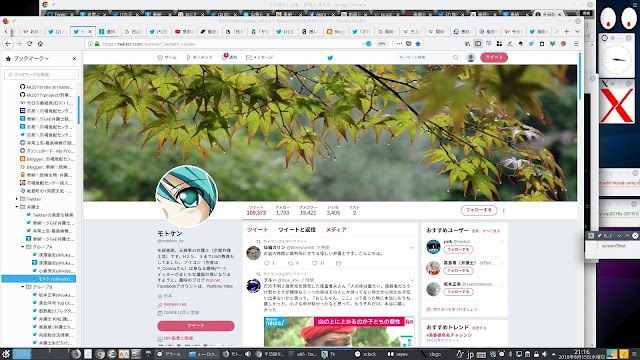640x360 pixels.
Task: Open the モーメント navigation item
Action: [199, 58]
